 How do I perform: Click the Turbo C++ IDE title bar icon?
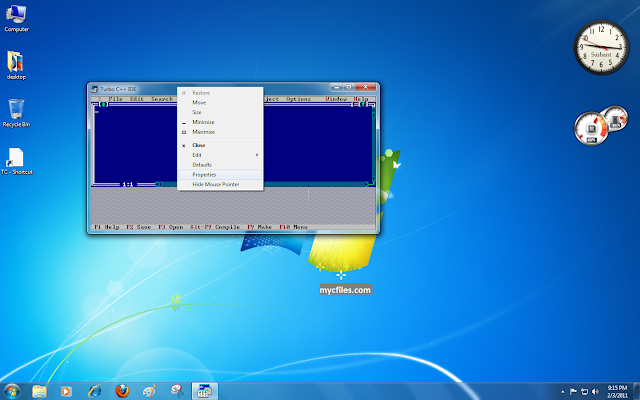95,89
